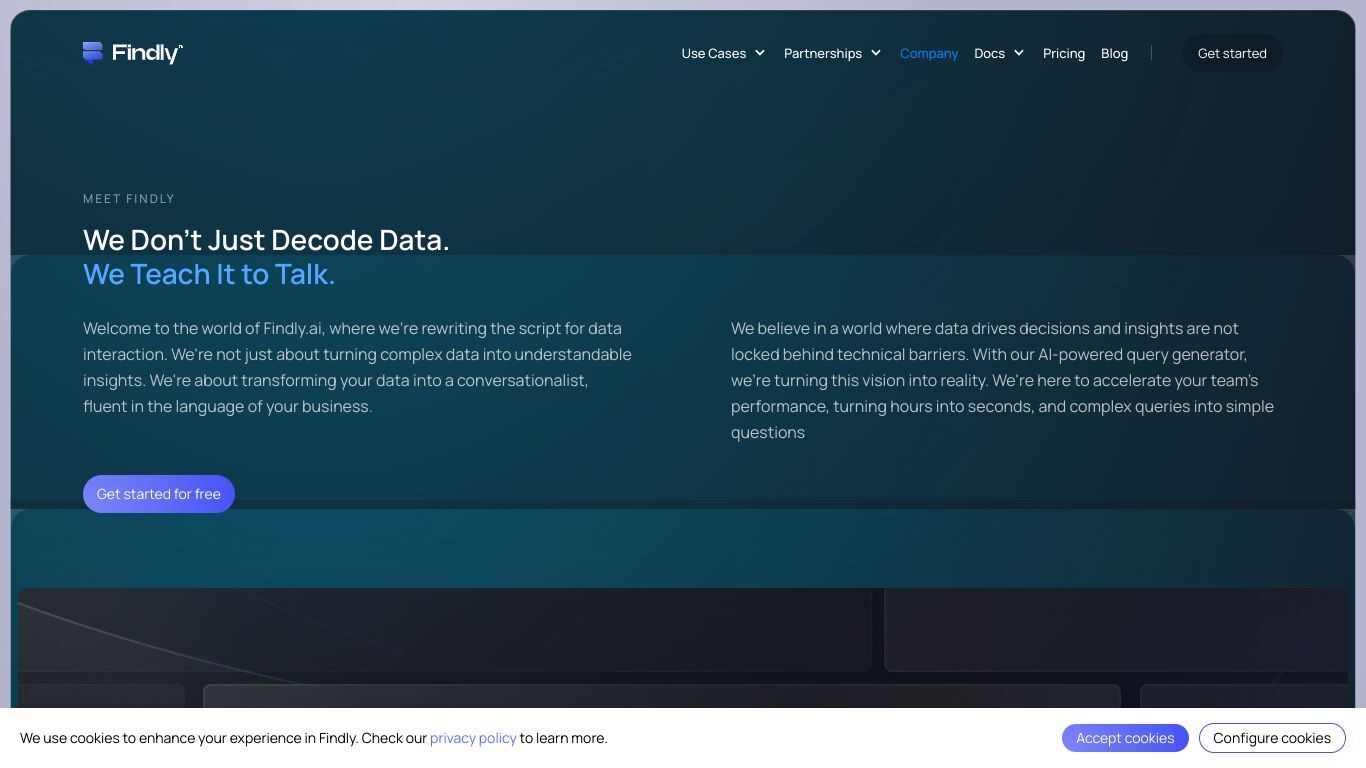Open the Docs menu item

990,53
